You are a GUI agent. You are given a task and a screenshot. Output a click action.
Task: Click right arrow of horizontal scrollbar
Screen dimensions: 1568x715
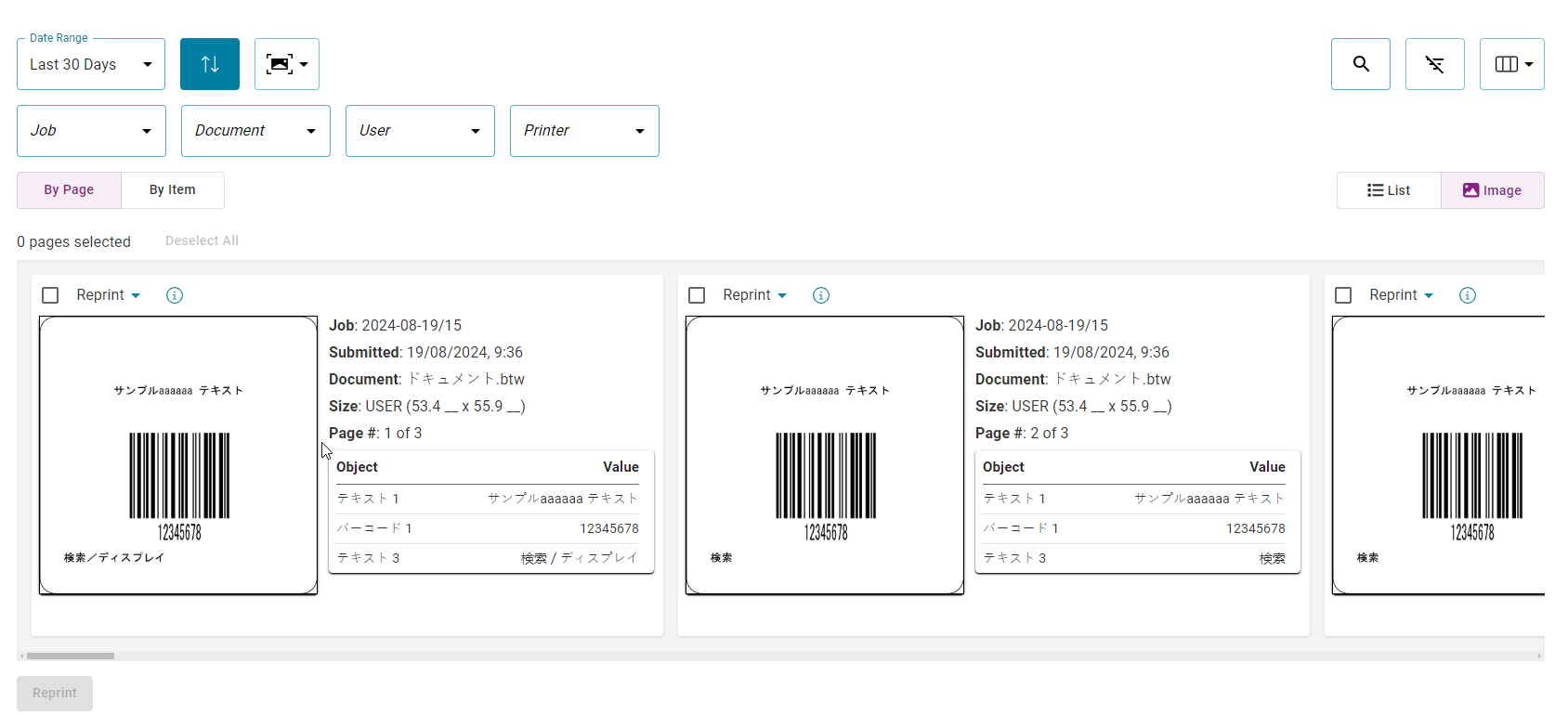[x=1539, y=656]
